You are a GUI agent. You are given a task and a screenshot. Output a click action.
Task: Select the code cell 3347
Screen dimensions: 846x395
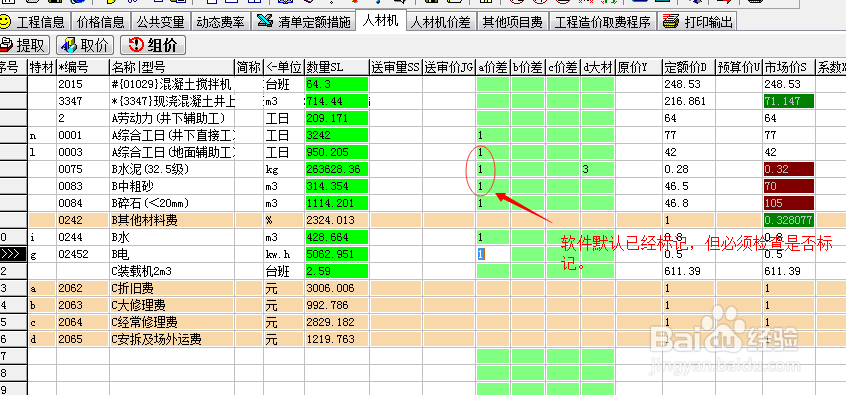pyautogui.click(x=83, y=101)
